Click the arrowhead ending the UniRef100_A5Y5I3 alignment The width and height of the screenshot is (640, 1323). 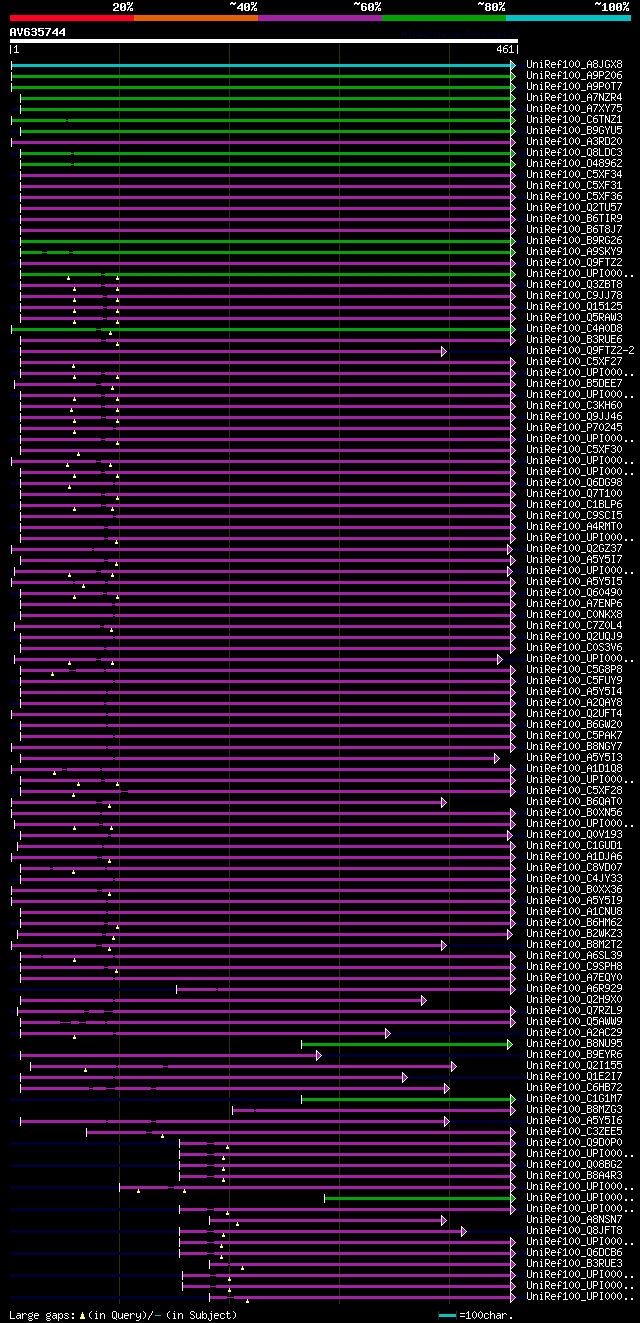tap(497, 757)
